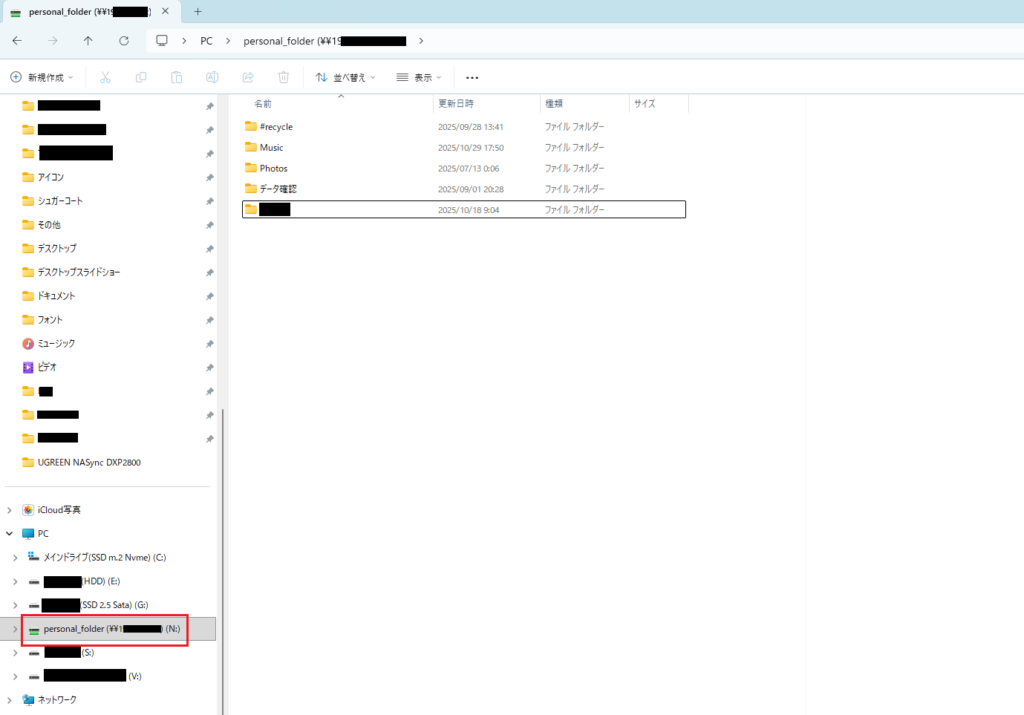Expand the ネットワーク tree node
This screenshot has width=1024, height=715.
[10, 700]
